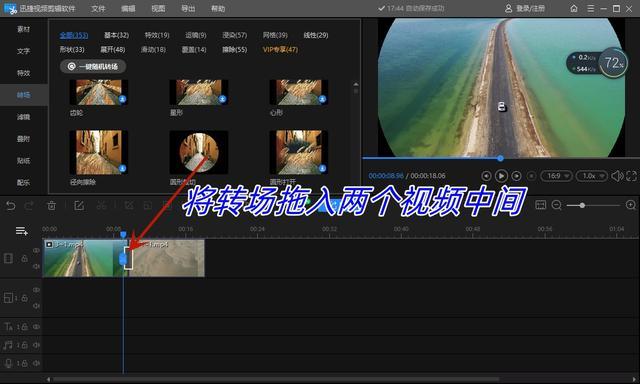Screen dimensions: 640x384
Task: Play the preview video
Action: (501, 176)
